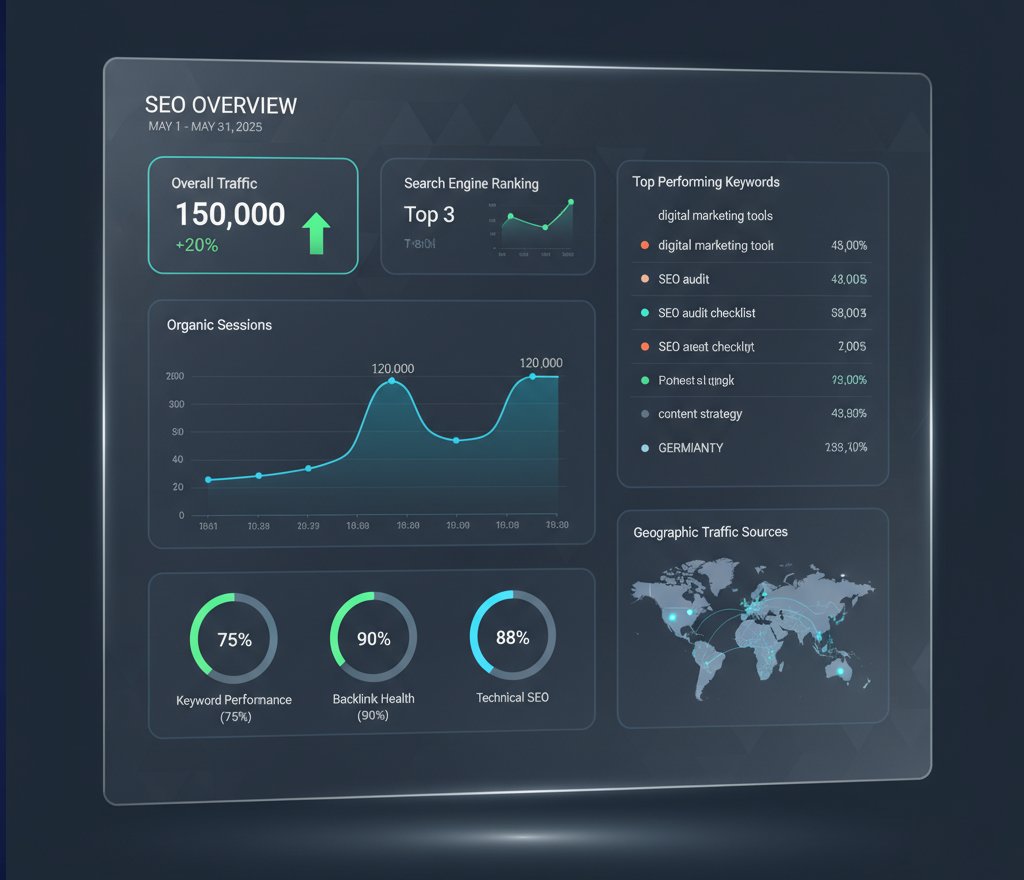Click the Overall Traffic 150,000 card

pyautogui.click(x=253, y=215)
